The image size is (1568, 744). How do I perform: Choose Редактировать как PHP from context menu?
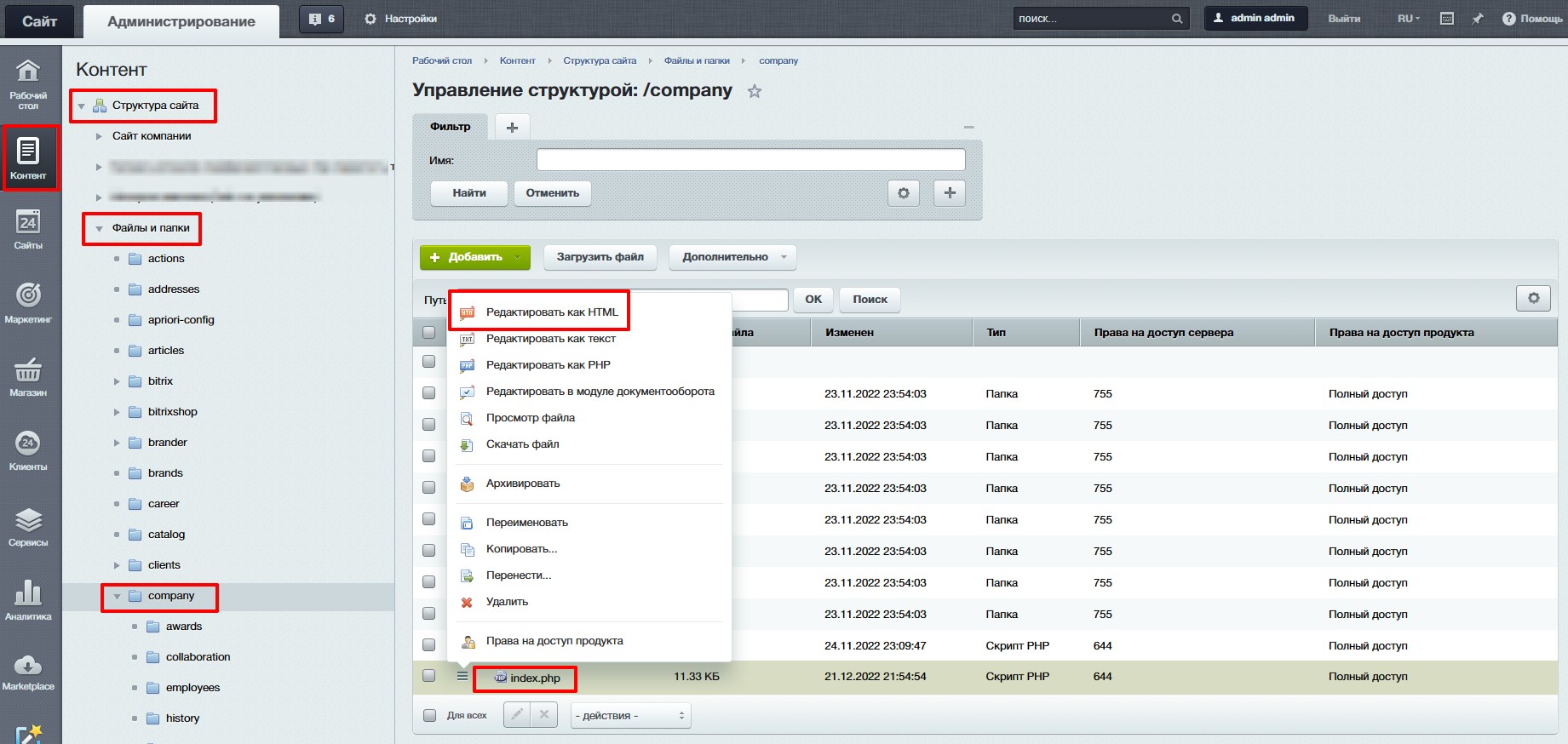pyautogui.click(x=548, y=365)
